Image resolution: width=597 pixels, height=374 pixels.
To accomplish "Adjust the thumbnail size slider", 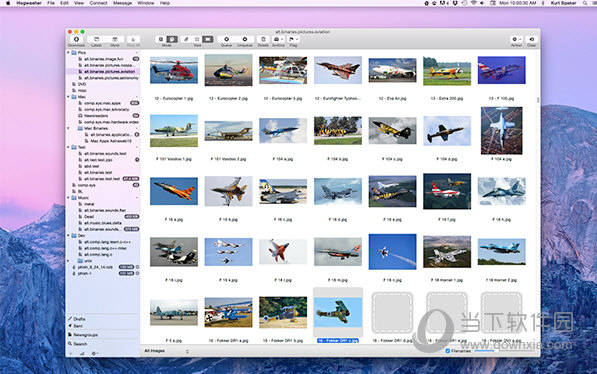I will pyautogui.click(x=496, y=351).
